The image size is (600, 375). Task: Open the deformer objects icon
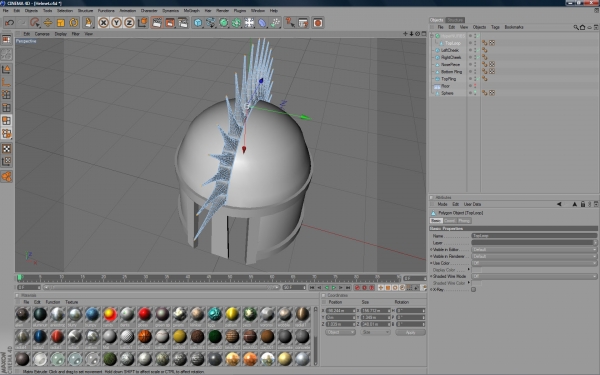[262, 23]
